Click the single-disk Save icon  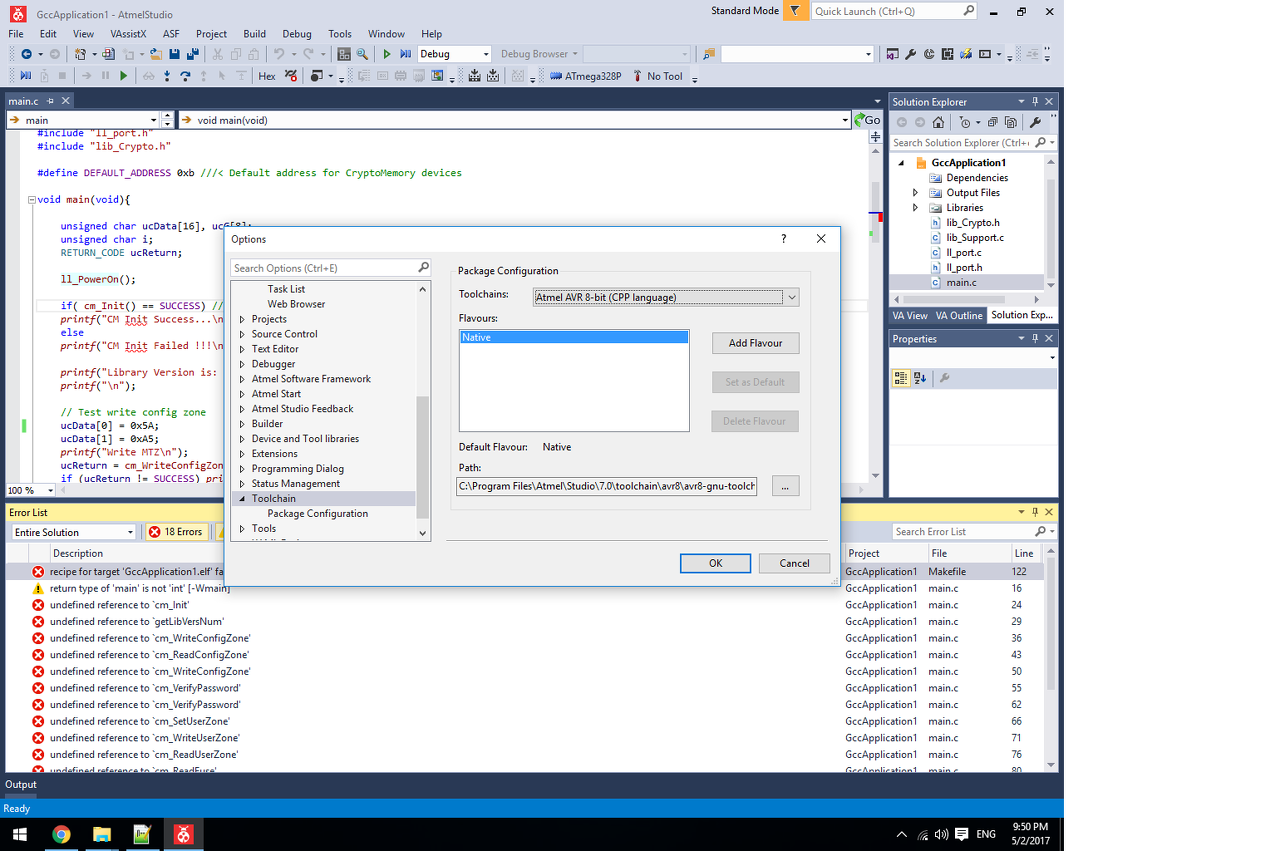174,54
